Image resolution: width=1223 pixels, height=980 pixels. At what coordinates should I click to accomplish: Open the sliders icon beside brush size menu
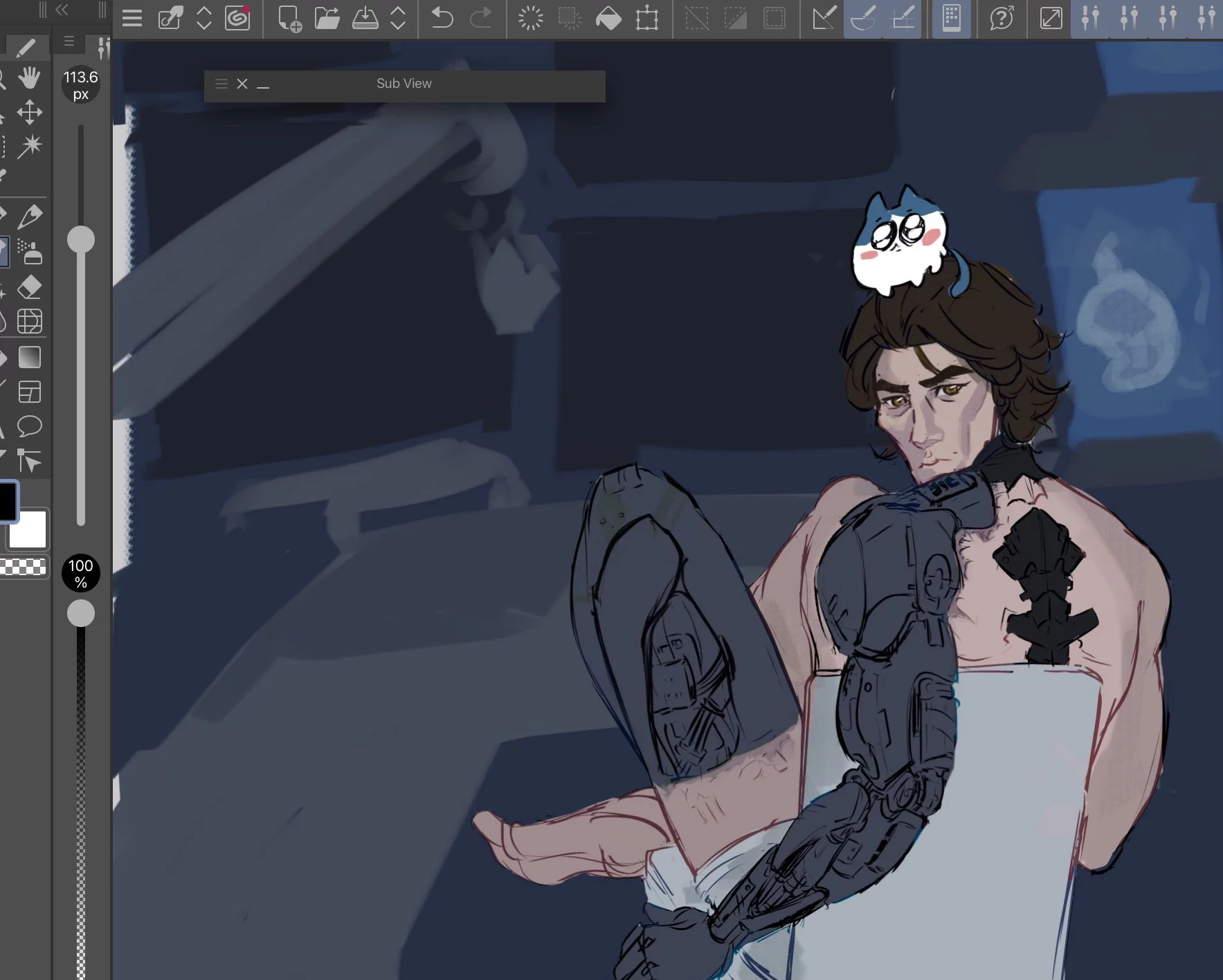click(x=103, y=47)
